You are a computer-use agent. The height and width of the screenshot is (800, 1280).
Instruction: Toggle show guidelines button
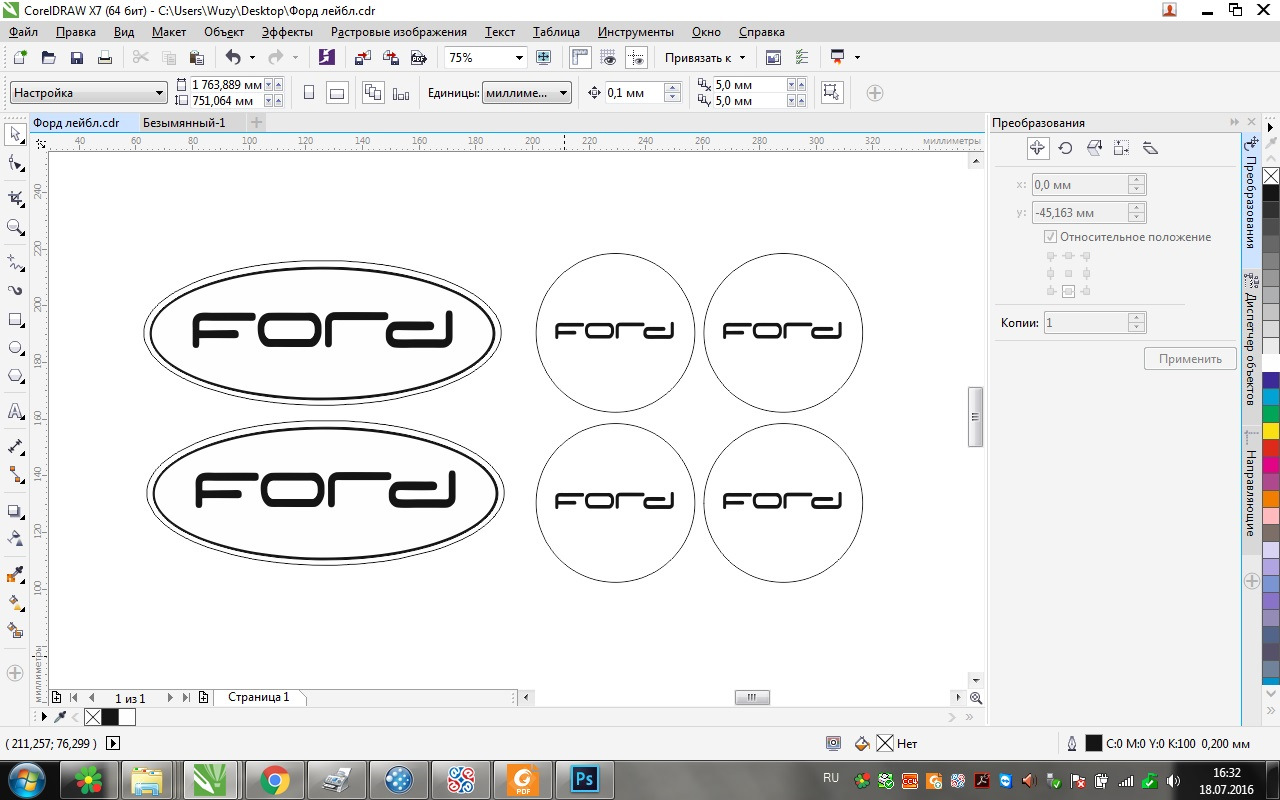pos(636,57)
